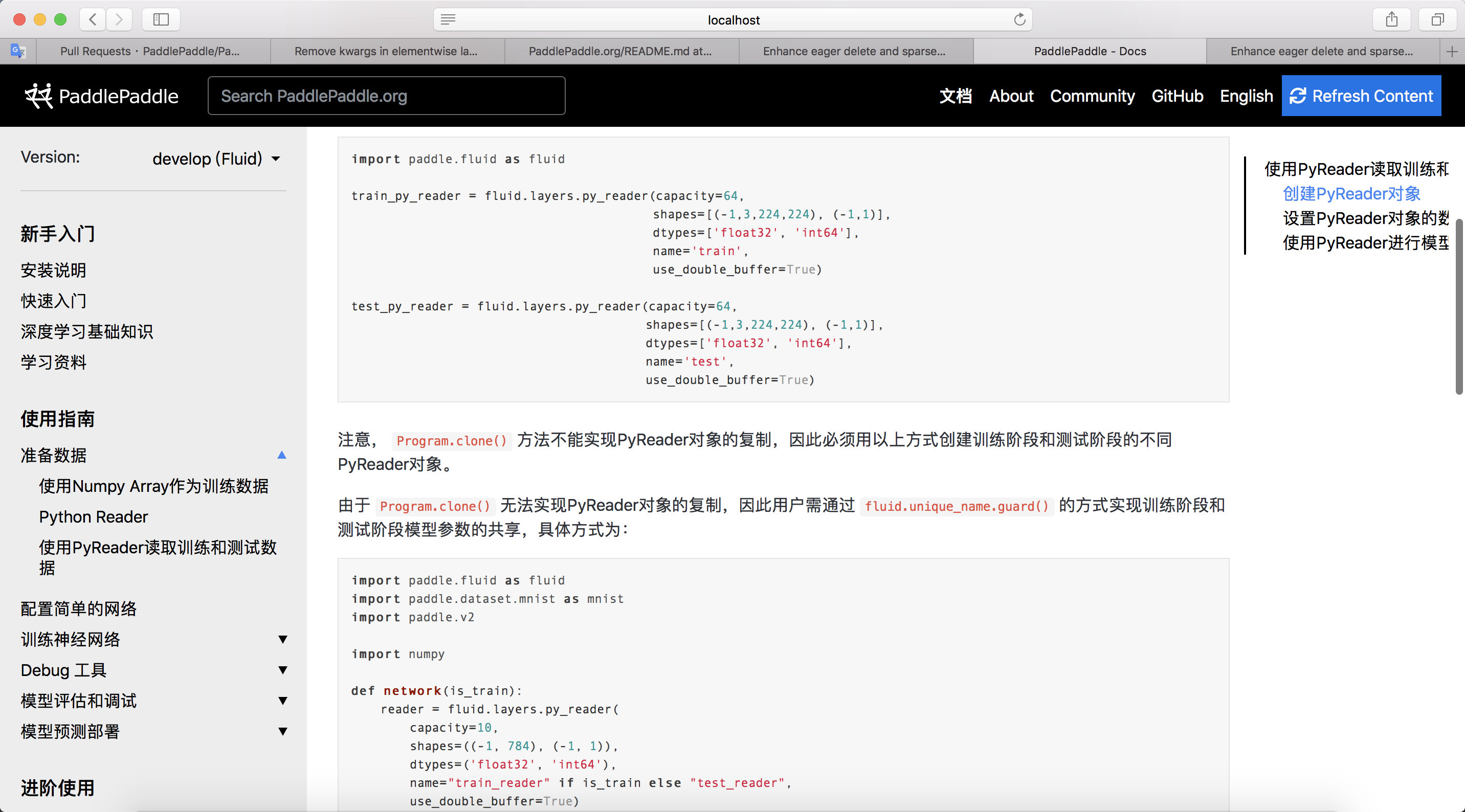Collapse the 准备数据 section arrow
Screen dimensions: 1465x812
[281, 455]
